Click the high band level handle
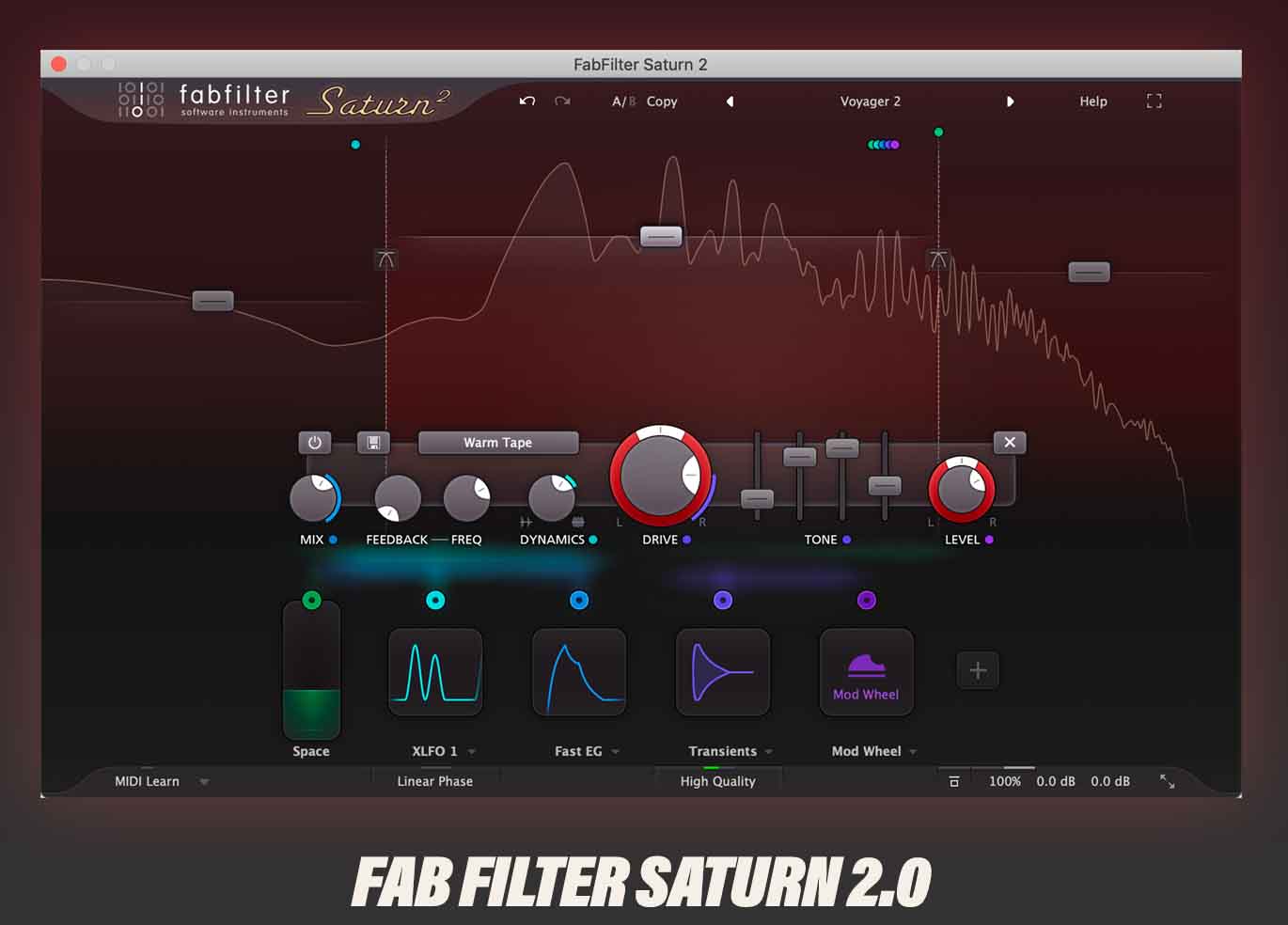 click(x=1089, y=273)
